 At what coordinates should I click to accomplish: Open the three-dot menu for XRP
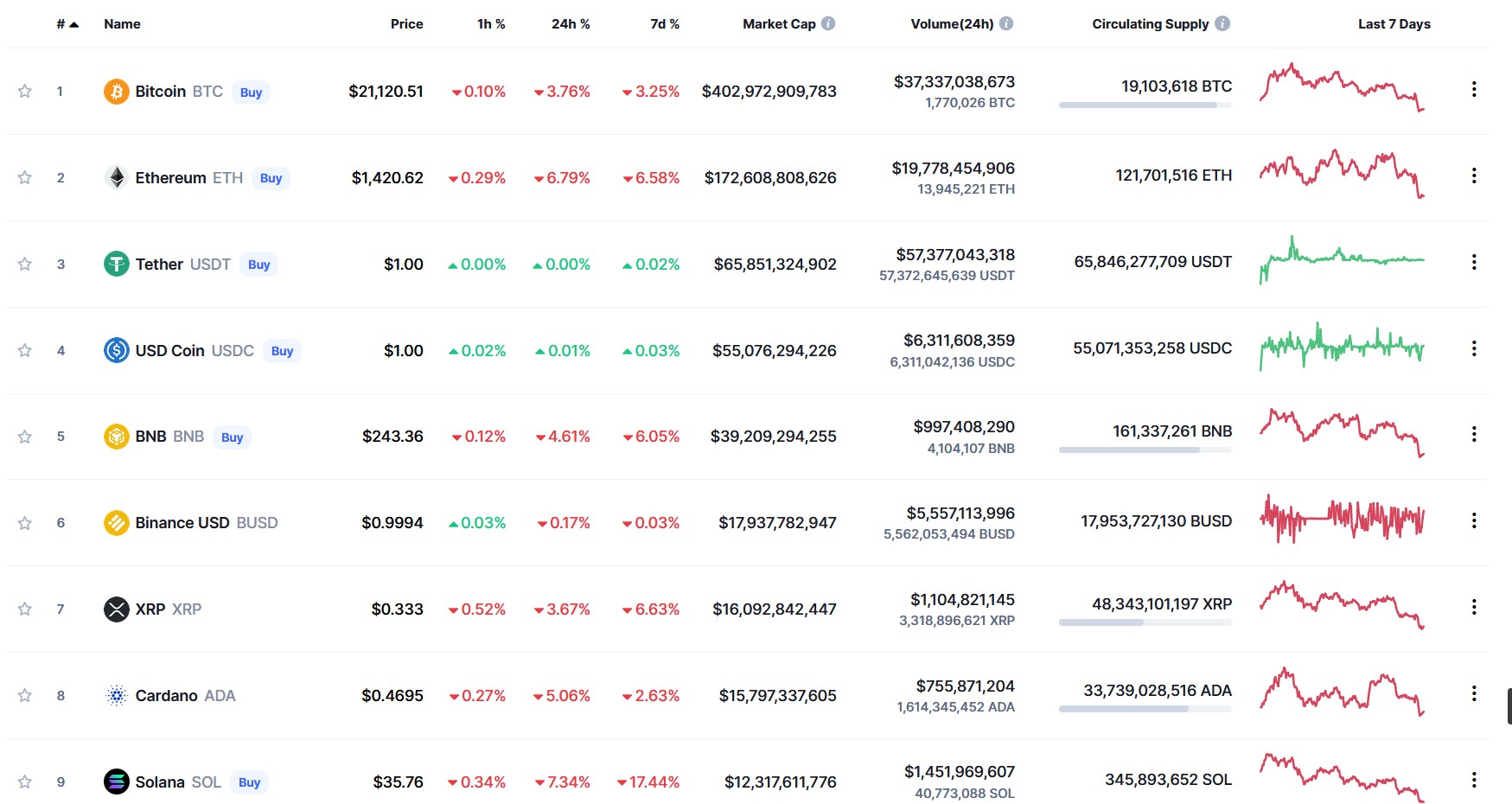[1474, 607]
